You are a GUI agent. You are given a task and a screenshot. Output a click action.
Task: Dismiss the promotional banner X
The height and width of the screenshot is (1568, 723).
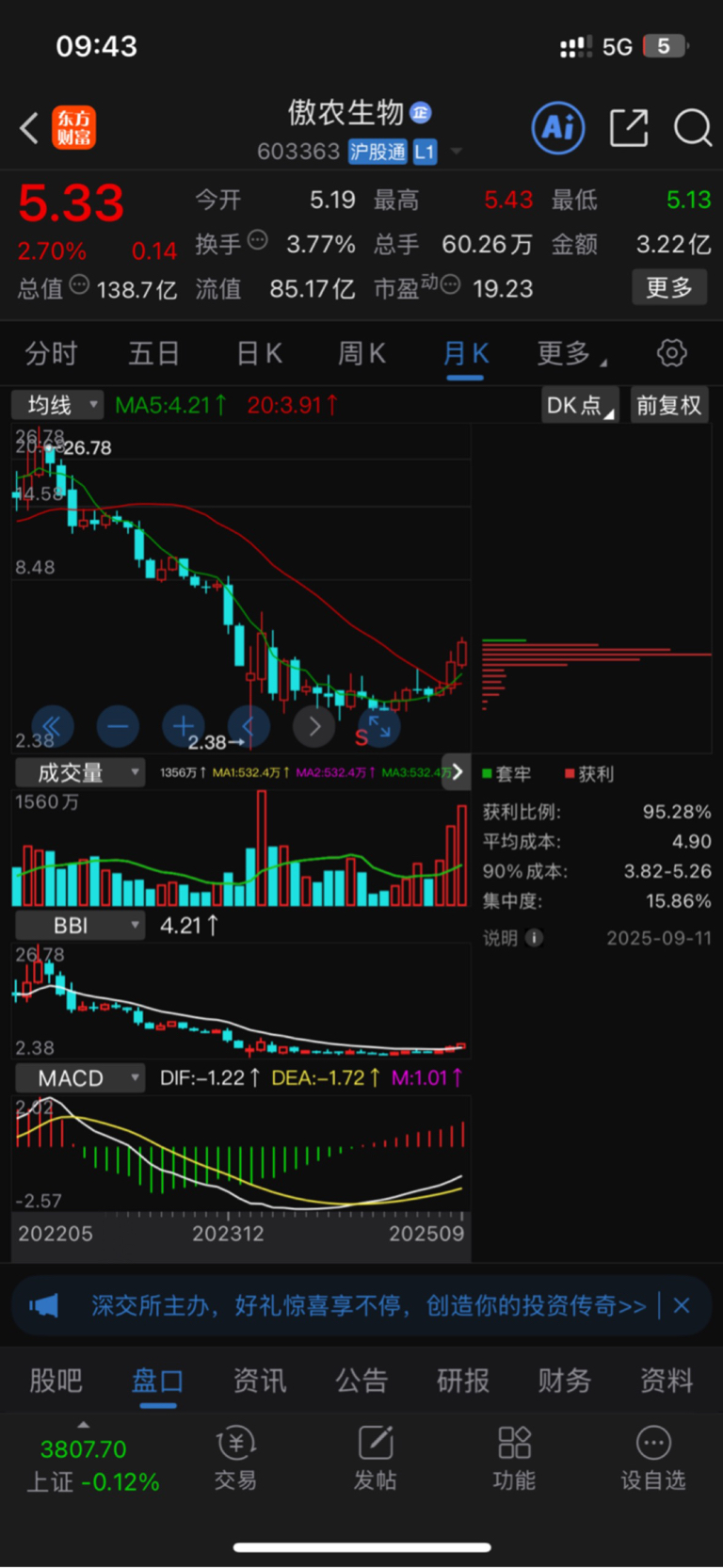click(683, 1305)
